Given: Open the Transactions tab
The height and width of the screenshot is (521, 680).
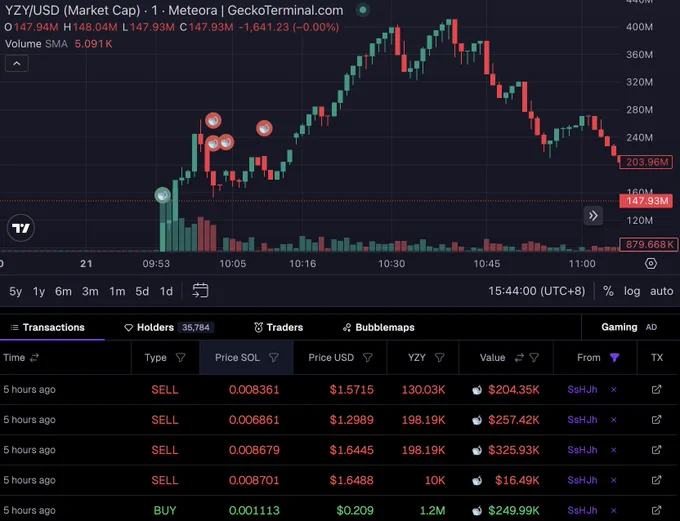Looking at the screenshot, I should point(48,327).
